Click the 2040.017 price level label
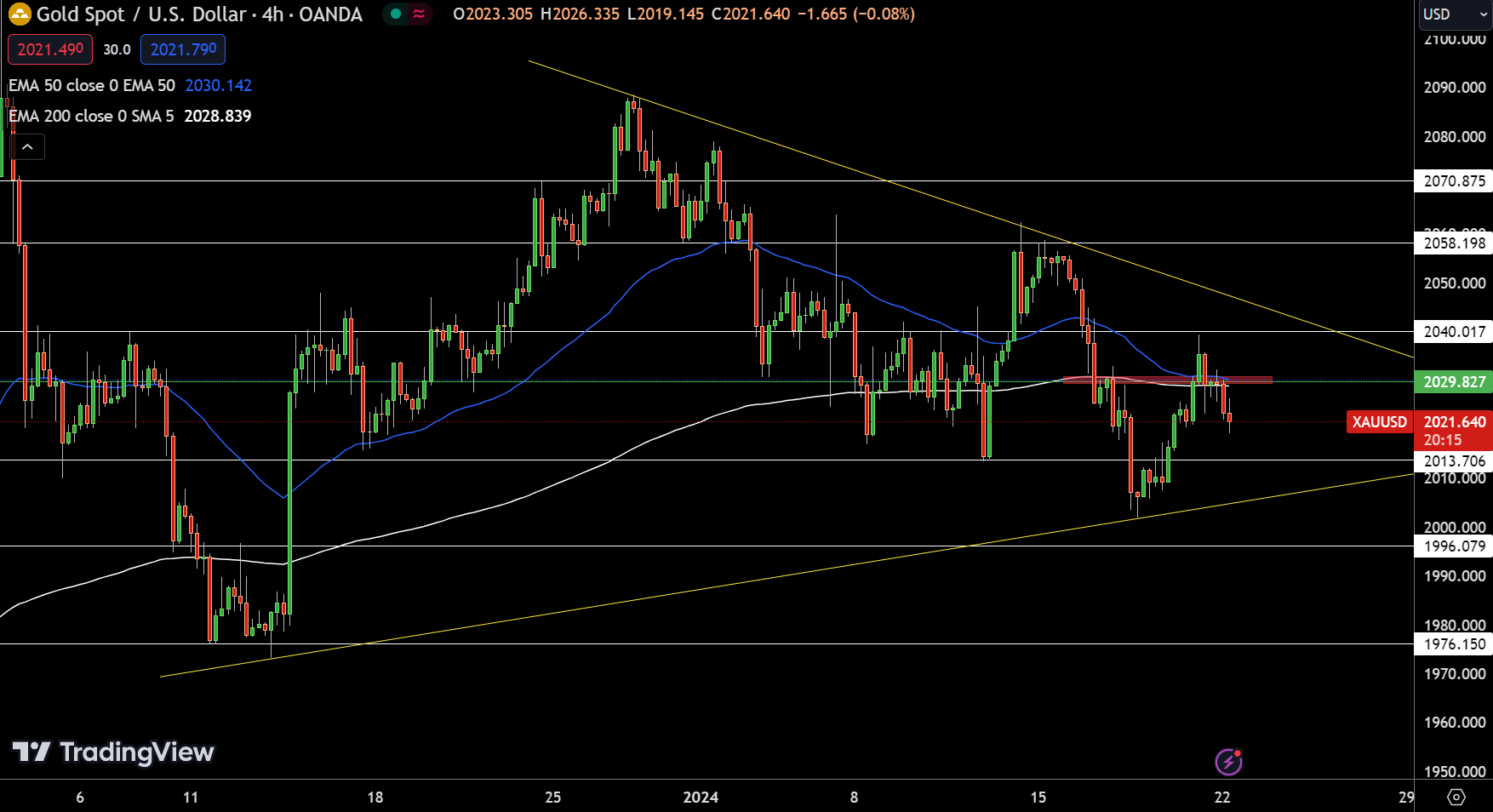This screenshot has width=1493, height=812. click(1454, 331)
